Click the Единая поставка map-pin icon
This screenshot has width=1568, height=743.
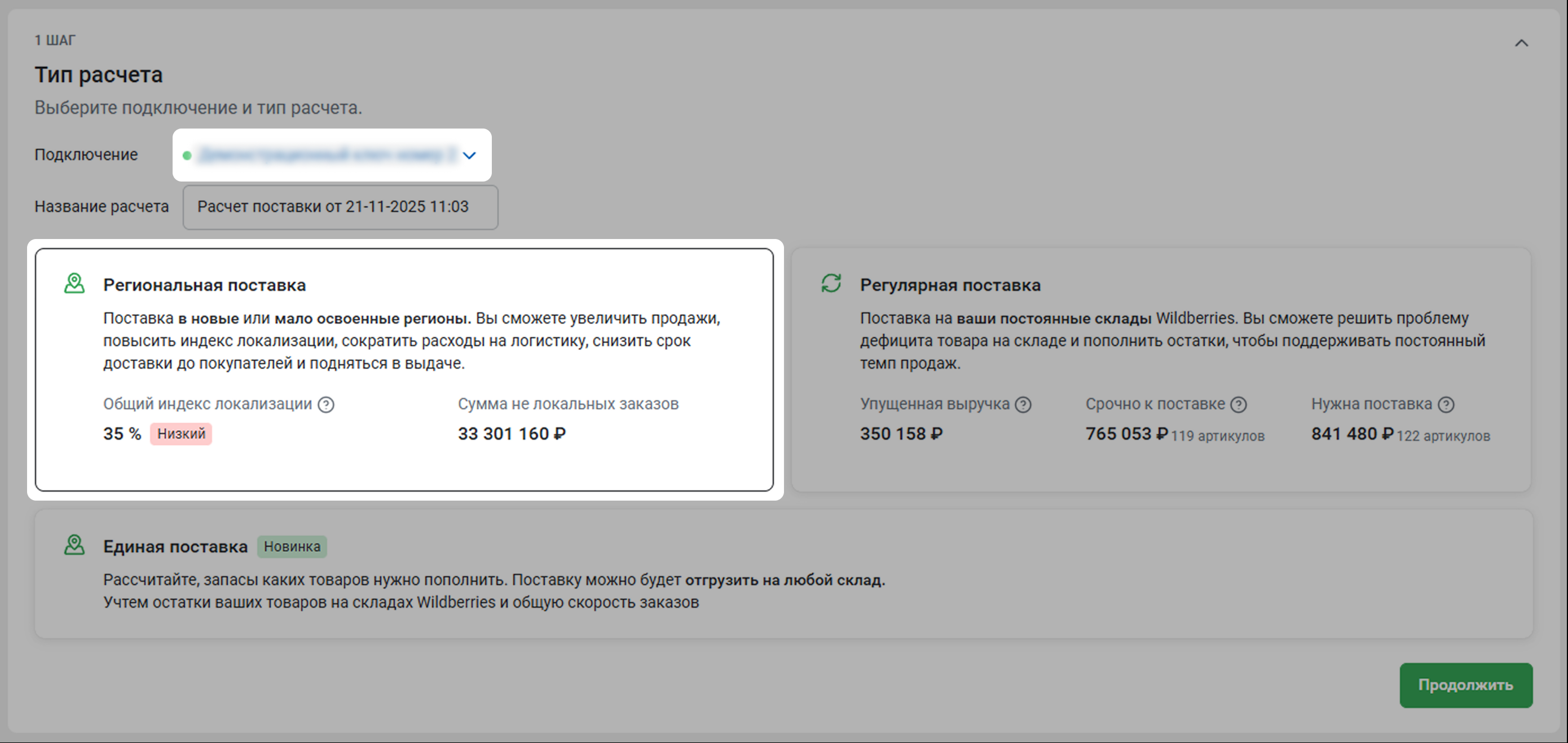(x=74, y=545)
